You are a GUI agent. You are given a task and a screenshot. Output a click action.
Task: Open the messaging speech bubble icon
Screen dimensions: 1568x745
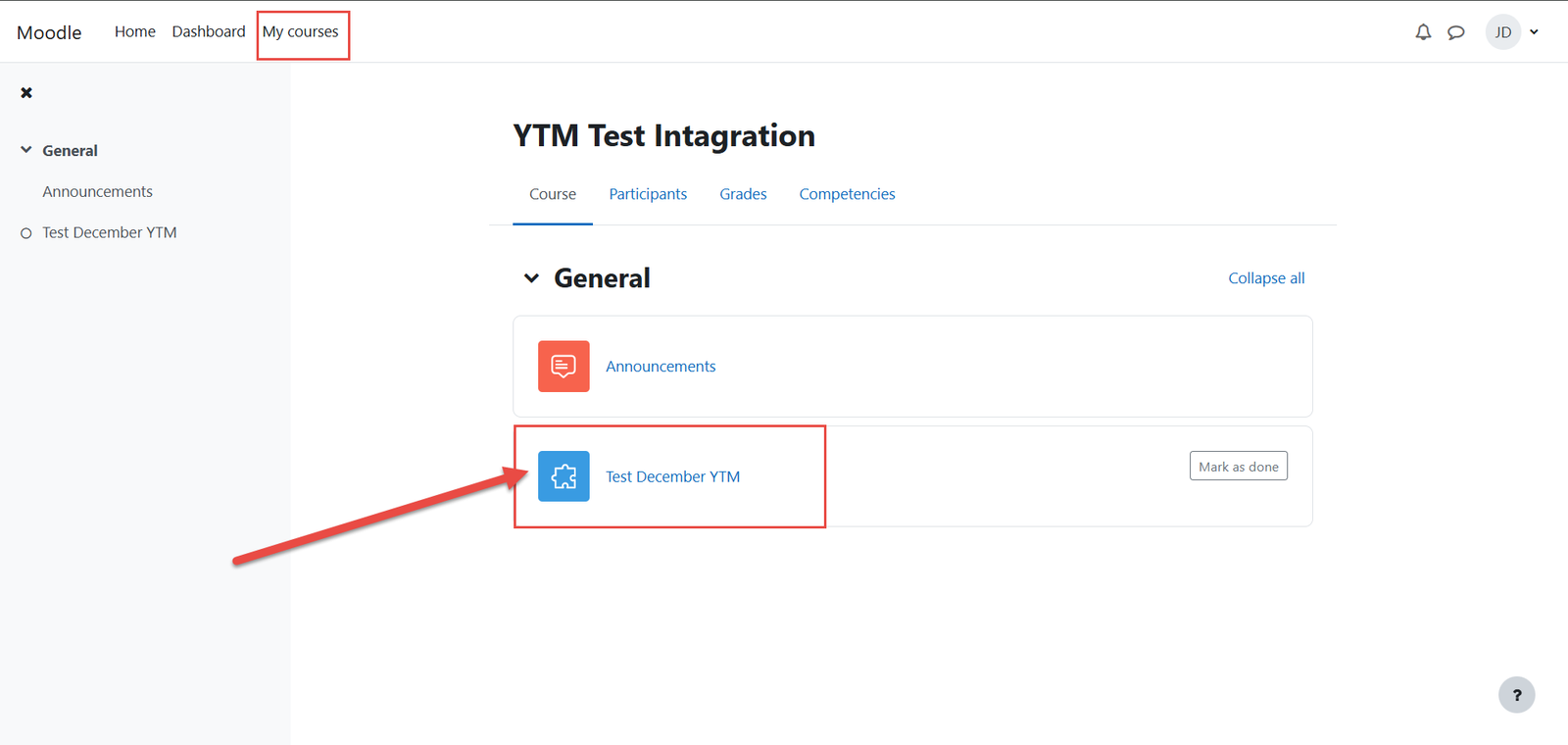tap(1456, 32)
